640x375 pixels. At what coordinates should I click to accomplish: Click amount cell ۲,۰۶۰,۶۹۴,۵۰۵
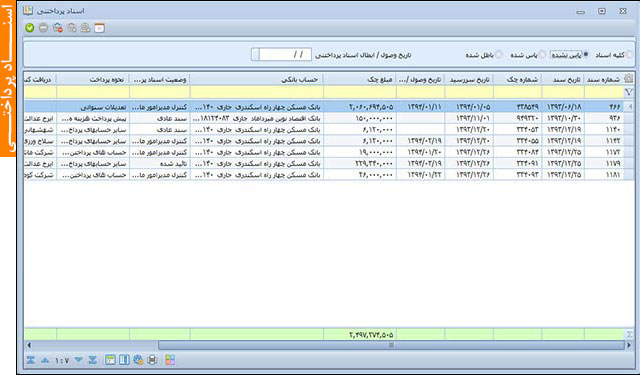click(x=360, y=107)
